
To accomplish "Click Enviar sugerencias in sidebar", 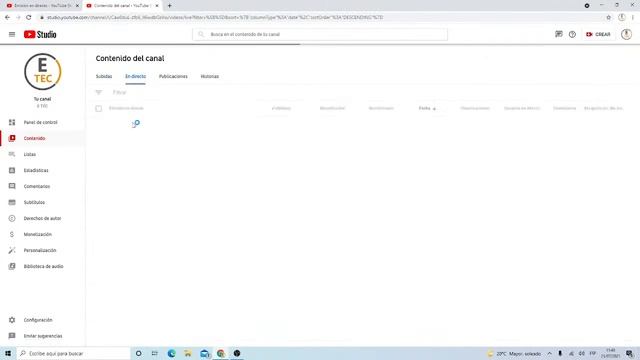I will tap(42, 336).
